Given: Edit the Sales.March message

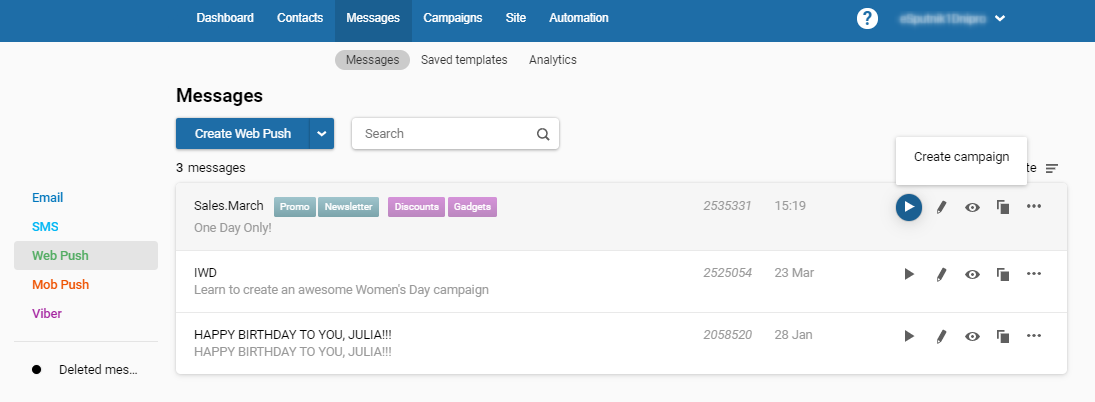Looking at the screenshot, I should click(x=941, y=207).
